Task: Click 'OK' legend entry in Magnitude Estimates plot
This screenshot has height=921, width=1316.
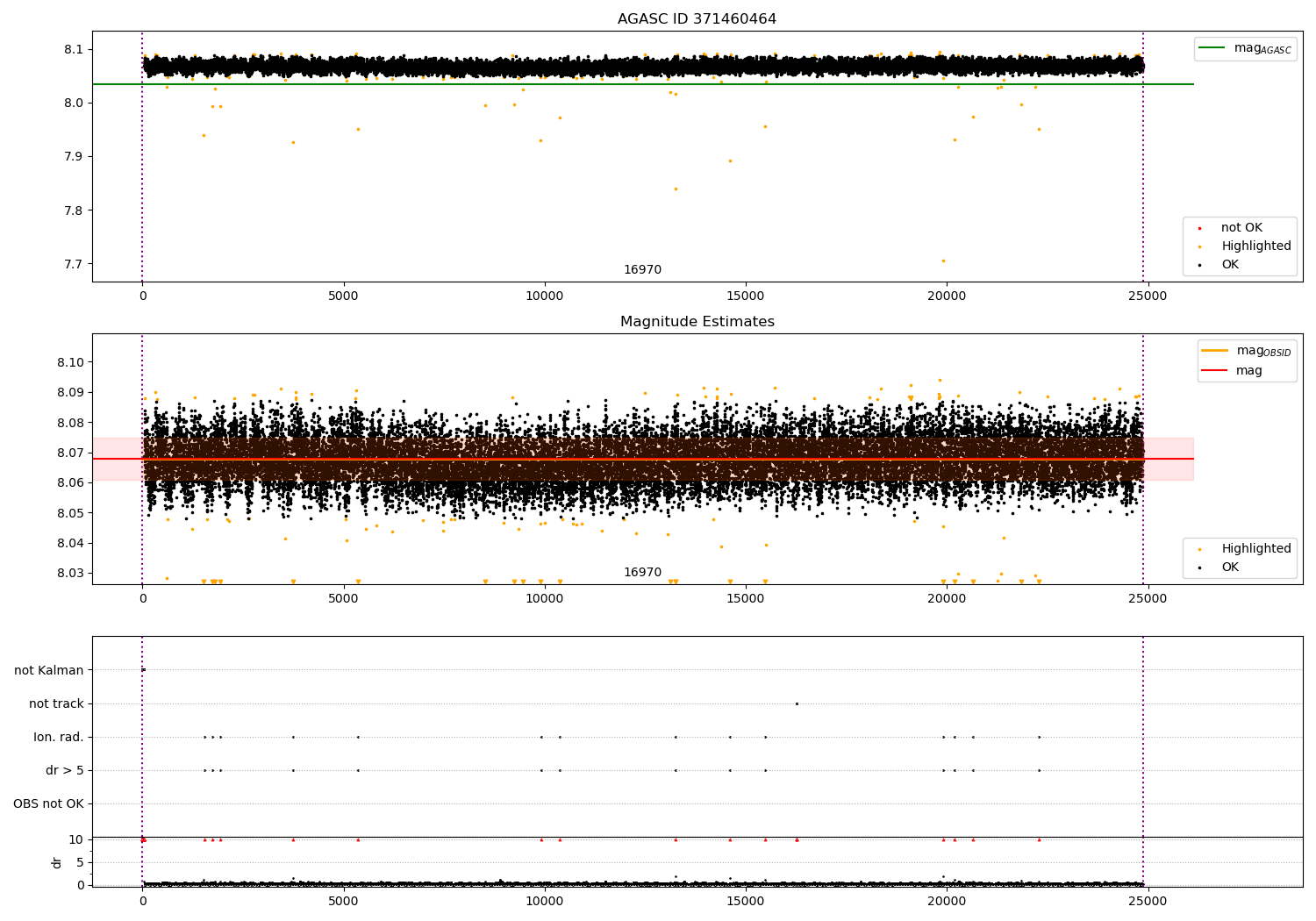Action: [x=1230, y=568]
